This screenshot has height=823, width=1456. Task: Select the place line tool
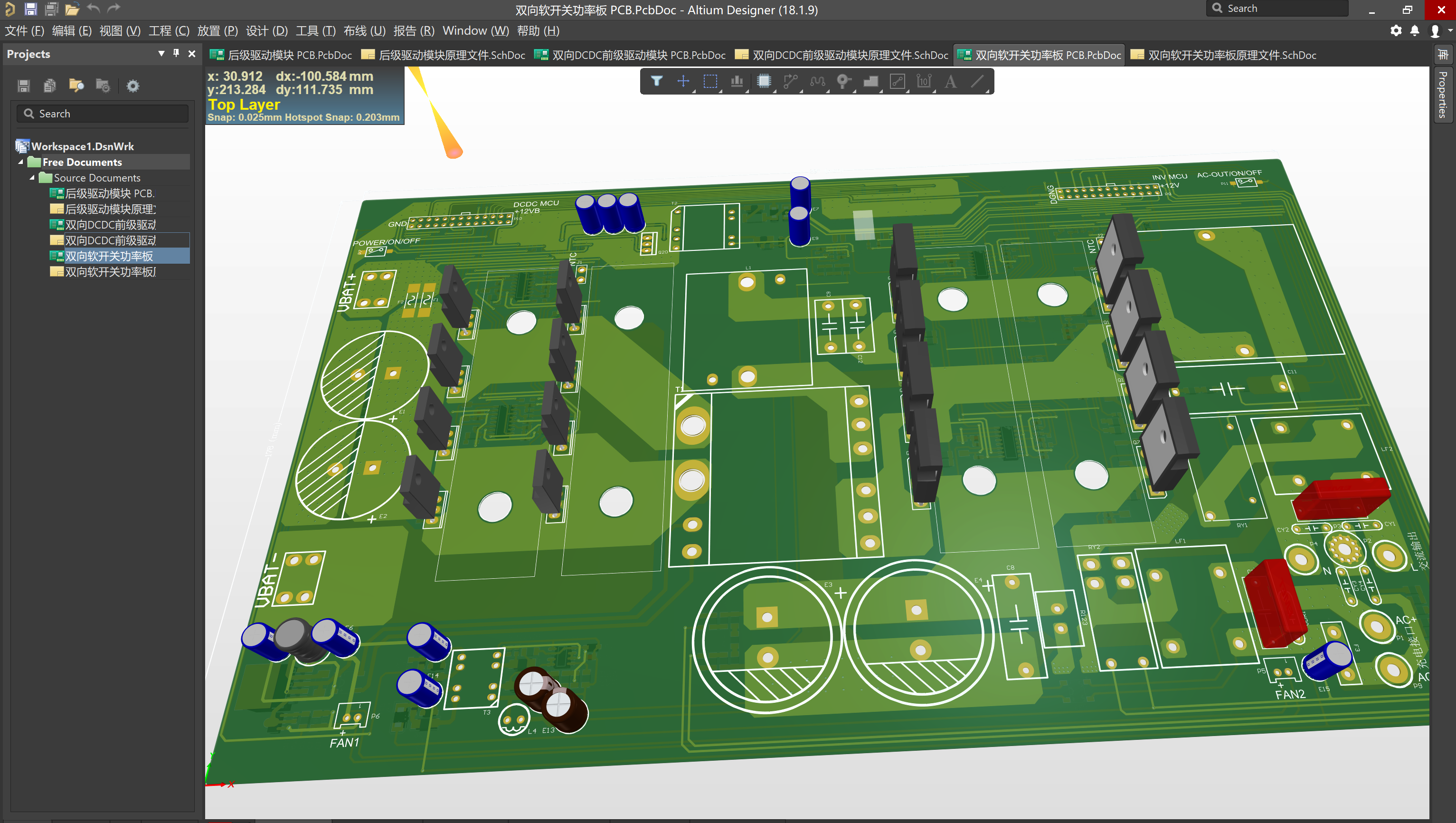click(977, 81)
